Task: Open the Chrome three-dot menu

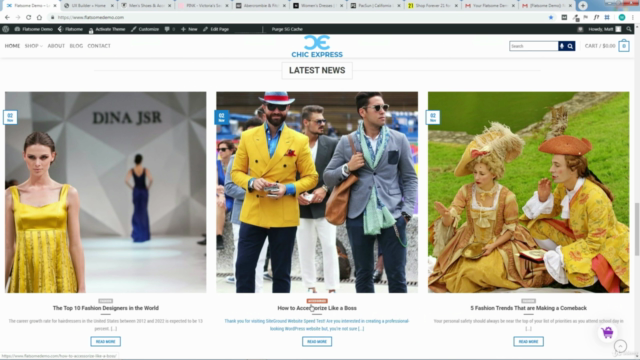Action: (x=633, y=18)
